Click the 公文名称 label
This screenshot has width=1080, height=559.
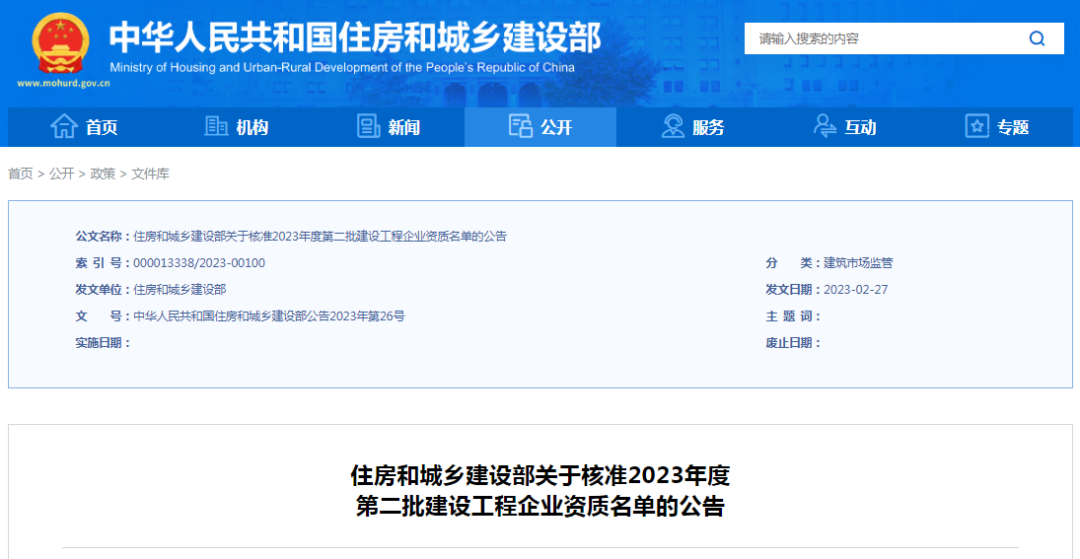click(101, 237)
